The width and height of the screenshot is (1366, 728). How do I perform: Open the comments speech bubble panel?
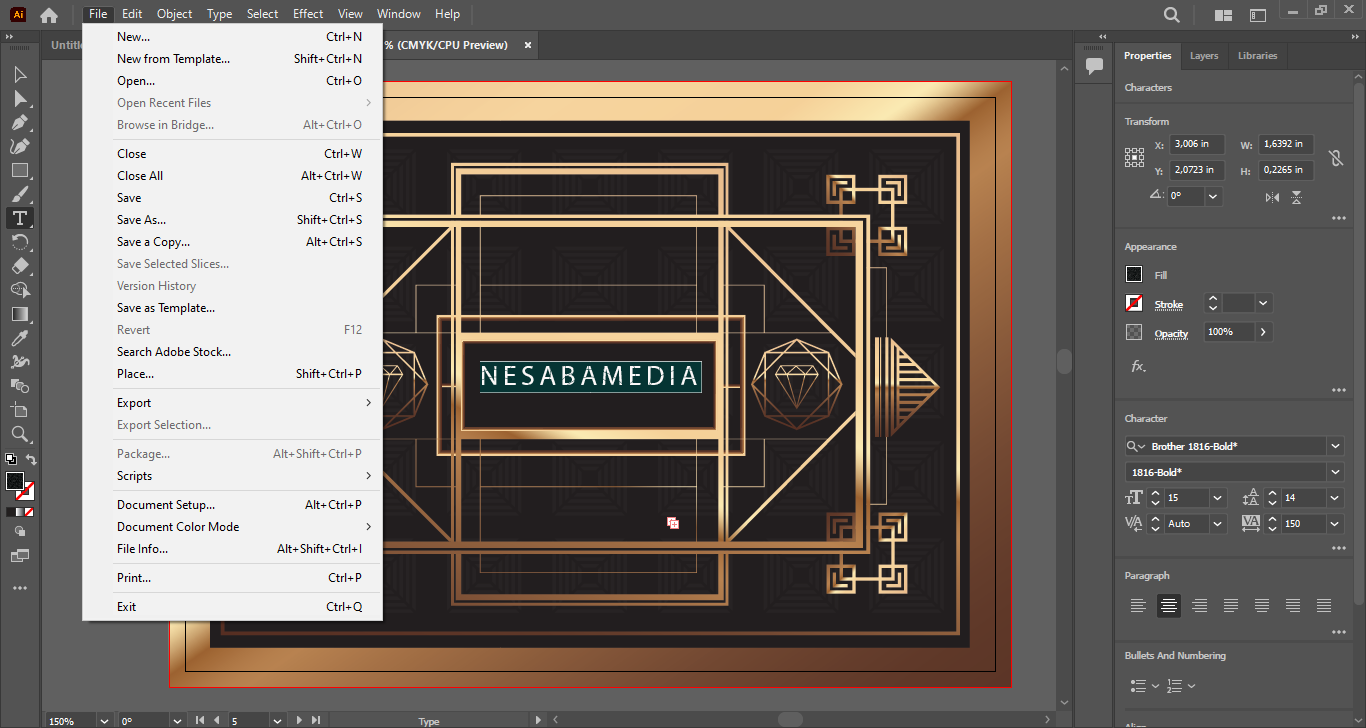pyautogui.click(x=1094, y=66)
